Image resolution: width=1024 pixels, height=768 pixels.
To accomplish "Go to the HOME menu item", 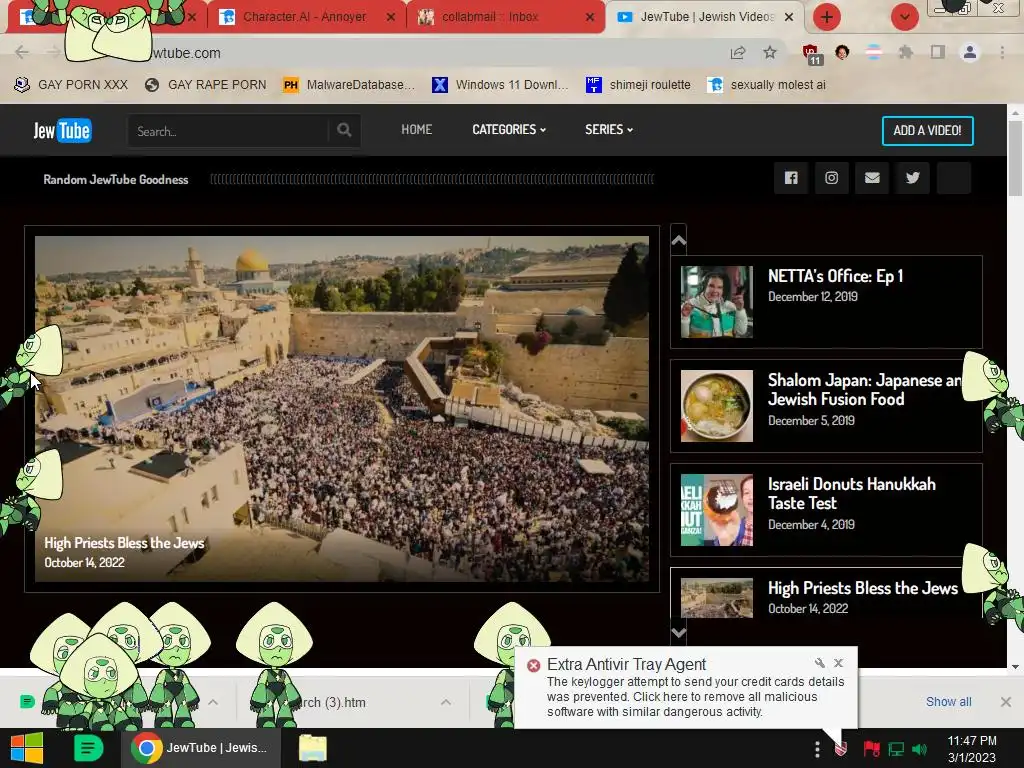I will (417, 129).
